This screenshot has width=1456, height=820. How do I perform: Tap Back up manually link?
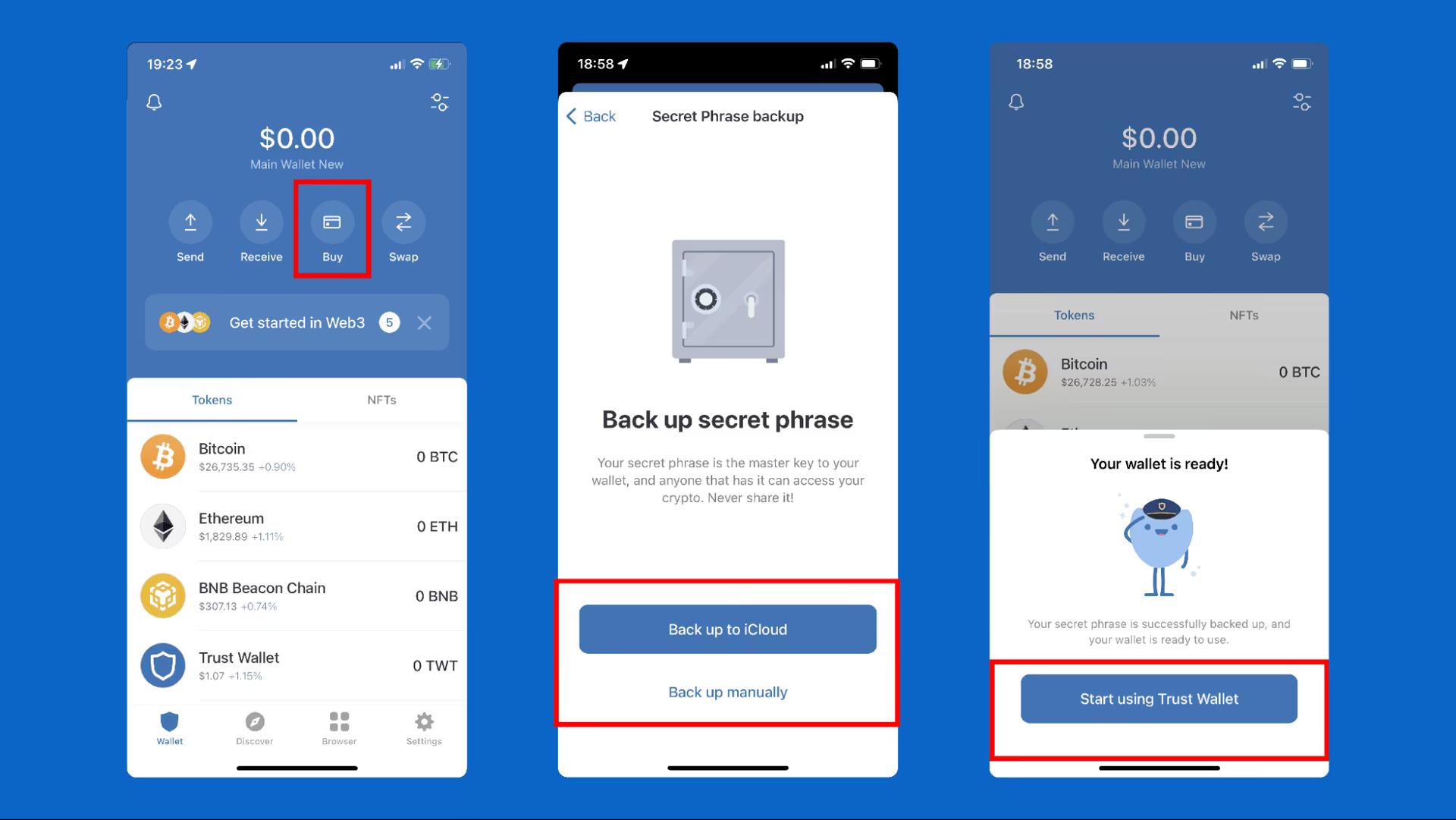pyautogui.click(x=727, y=691)
